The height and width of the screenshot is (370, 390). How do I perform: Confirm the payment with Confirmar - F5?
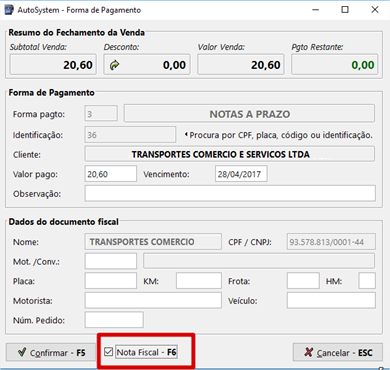[48, 352]
